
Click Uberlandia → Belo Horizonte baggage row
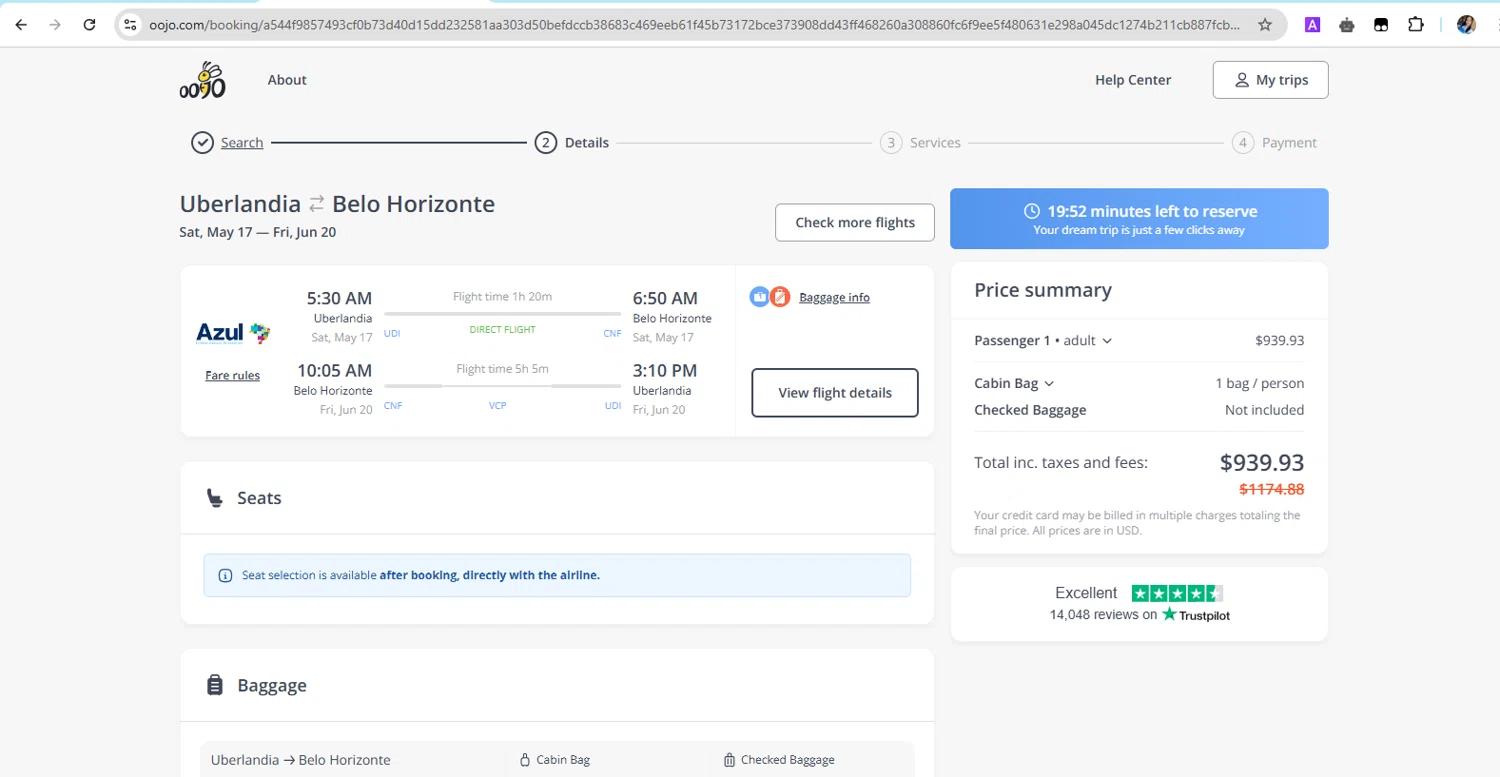pyautogui.click(x=301, y=760)
